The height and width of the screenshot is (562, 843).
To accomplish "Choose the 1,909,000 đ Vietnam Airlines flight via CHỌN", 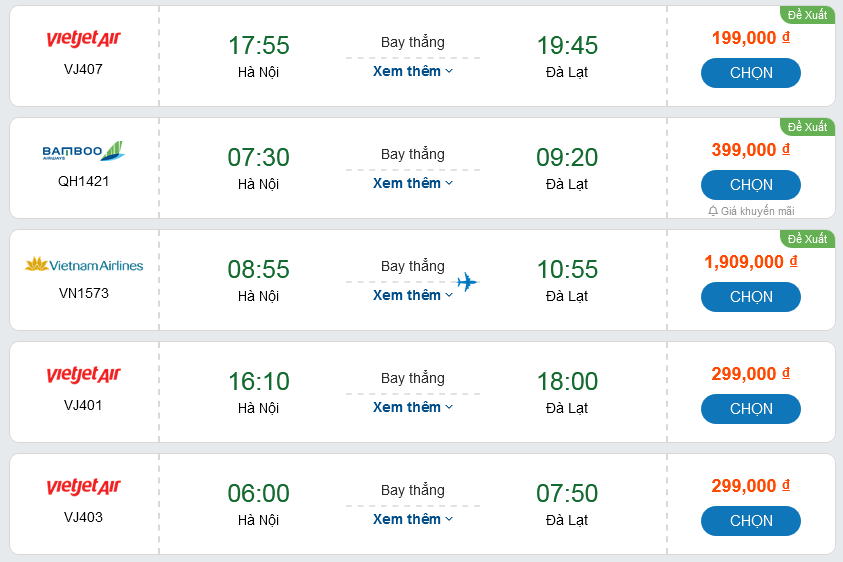I will [751, 297].
